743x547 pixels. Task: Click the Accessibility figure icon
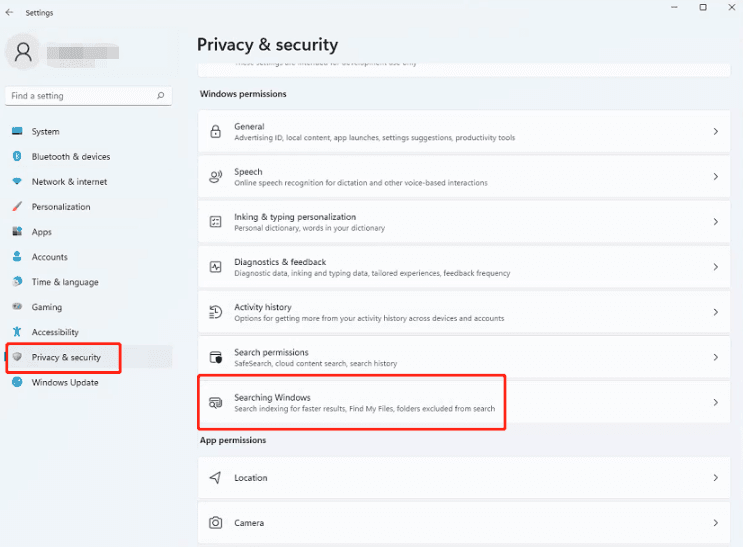pos(17,332)
